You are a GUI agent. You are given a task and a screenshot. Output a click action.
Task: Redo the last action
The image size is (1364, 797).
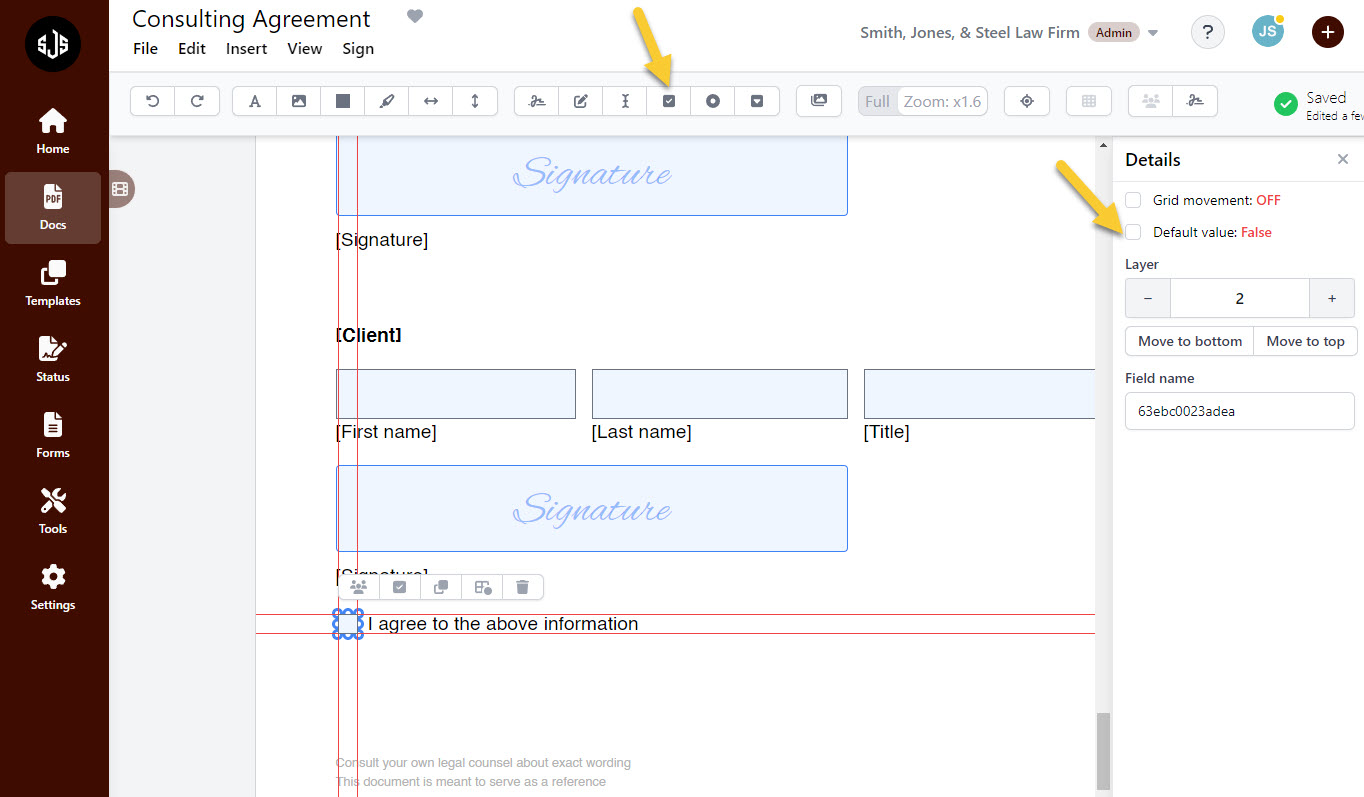click(x=197, y=101)
